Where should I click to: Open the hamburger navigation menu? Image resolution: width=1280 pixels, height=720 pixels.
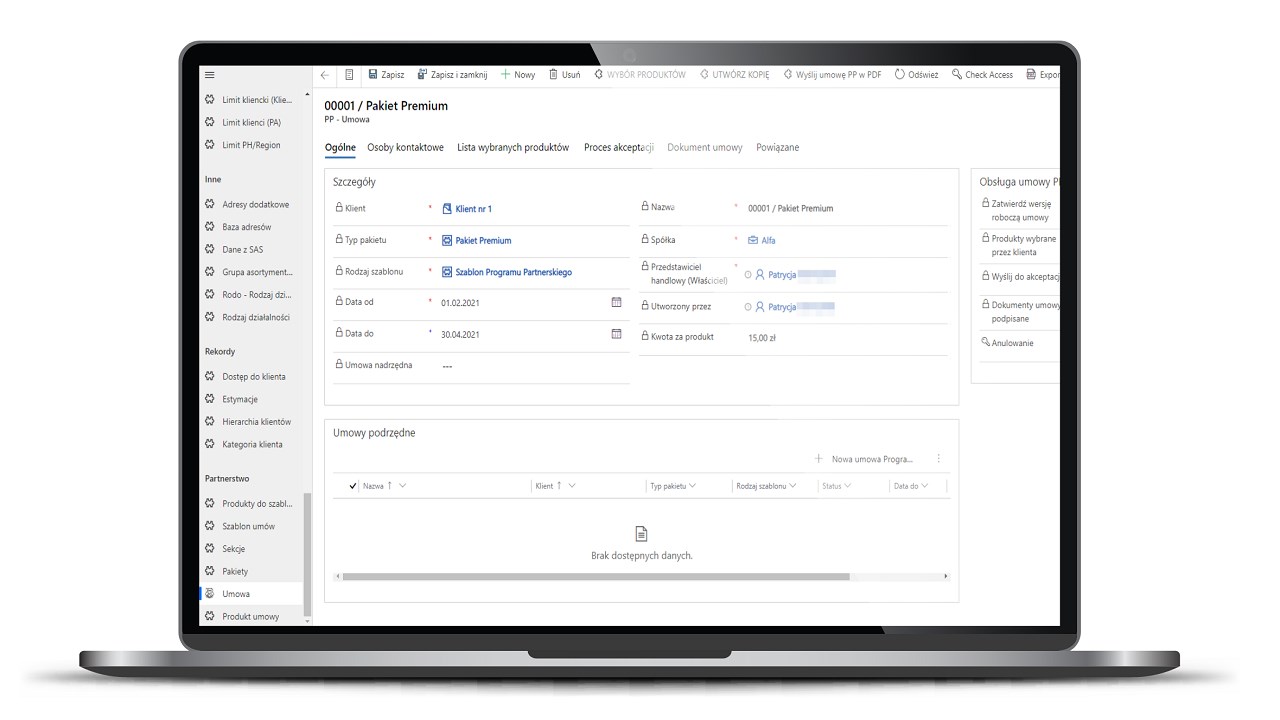tap(209, 75)
